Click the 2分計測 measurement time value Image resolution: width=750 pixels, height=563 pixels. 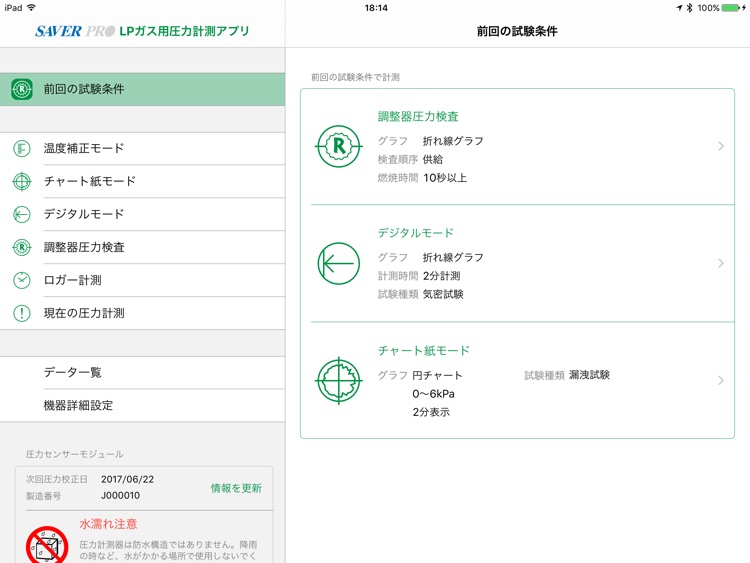click(x=441, y=276)
